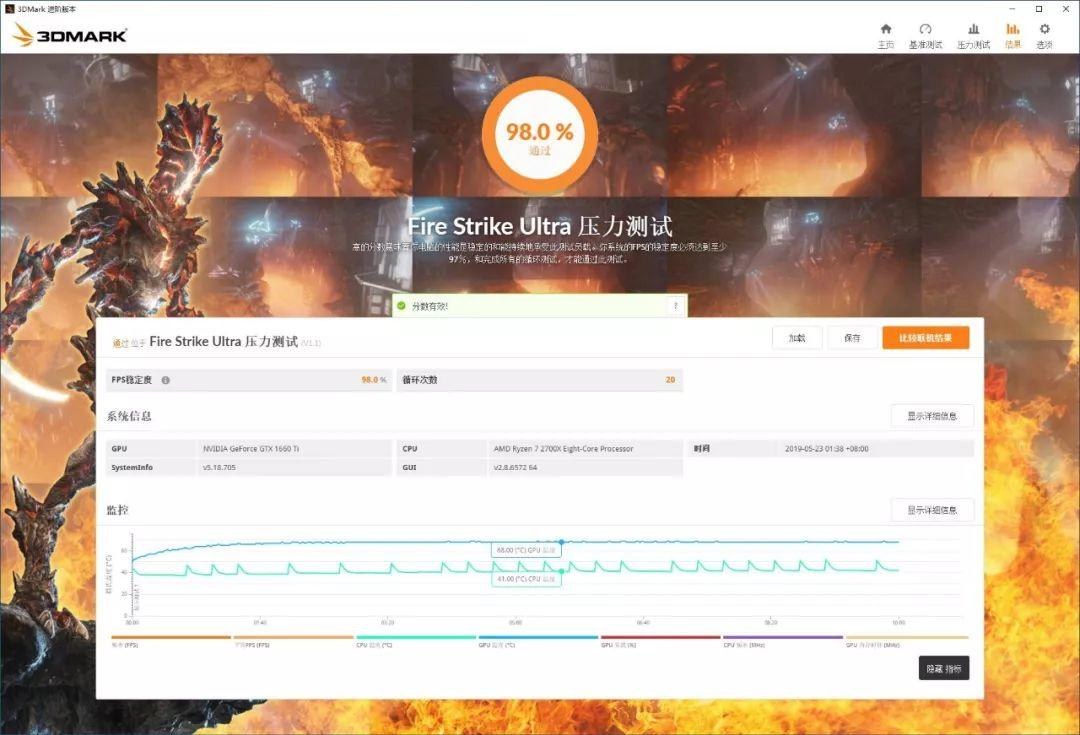The width and height of the screenshot is (1080, 735).
Task: Click the question mark on the 分数有效 banner
Action: click(x=676, y=306)
